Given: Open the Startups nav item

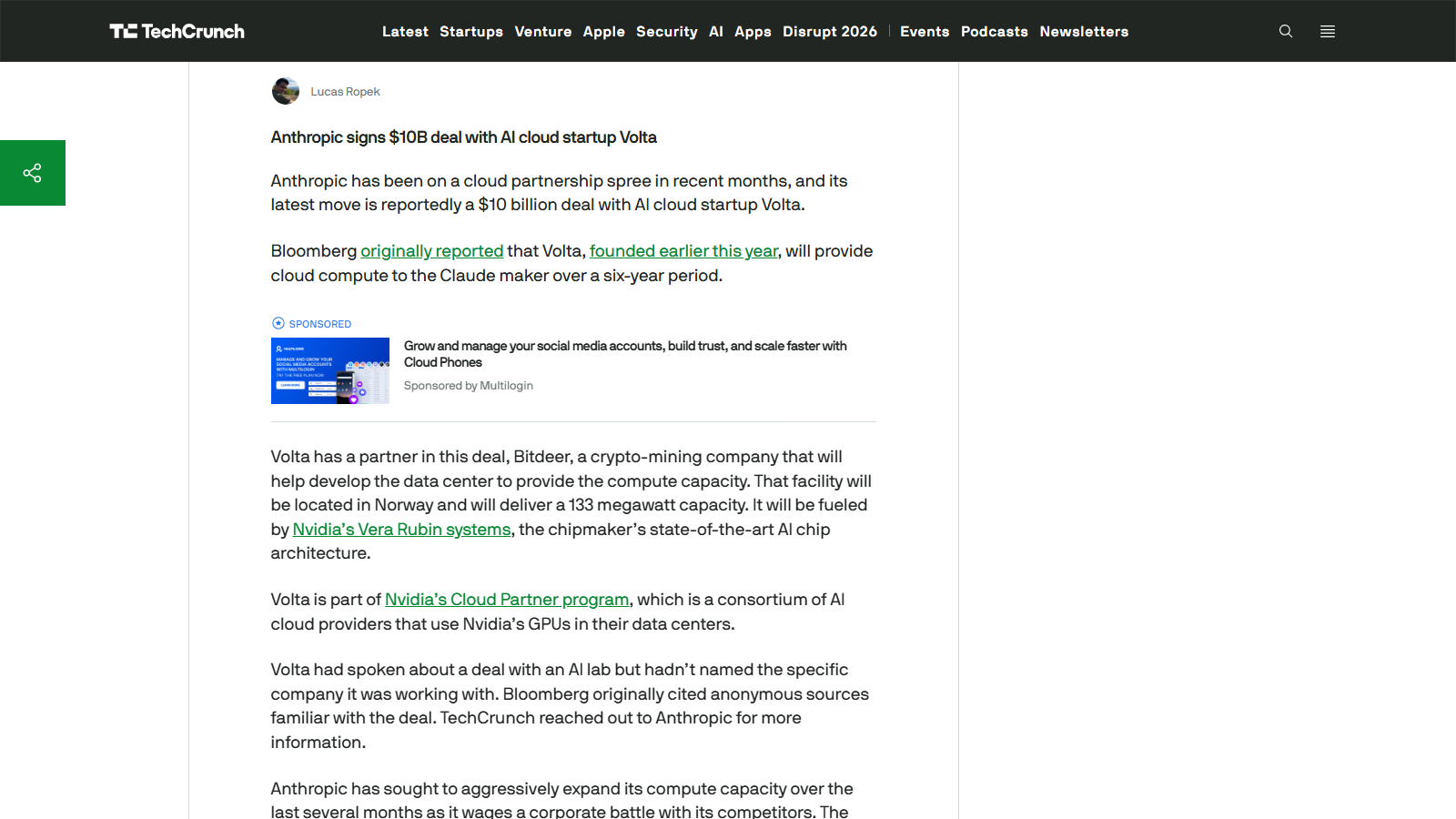Looking at the screenshot, I should pos(471,31).
